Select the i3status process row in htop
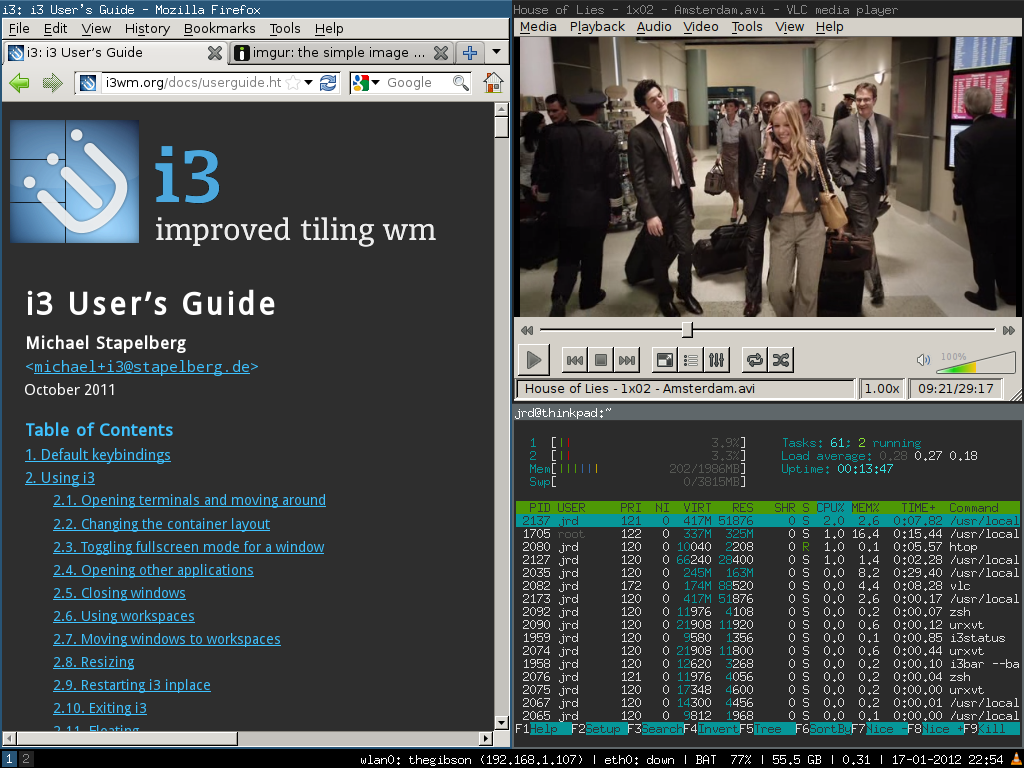 click(767, 637)
